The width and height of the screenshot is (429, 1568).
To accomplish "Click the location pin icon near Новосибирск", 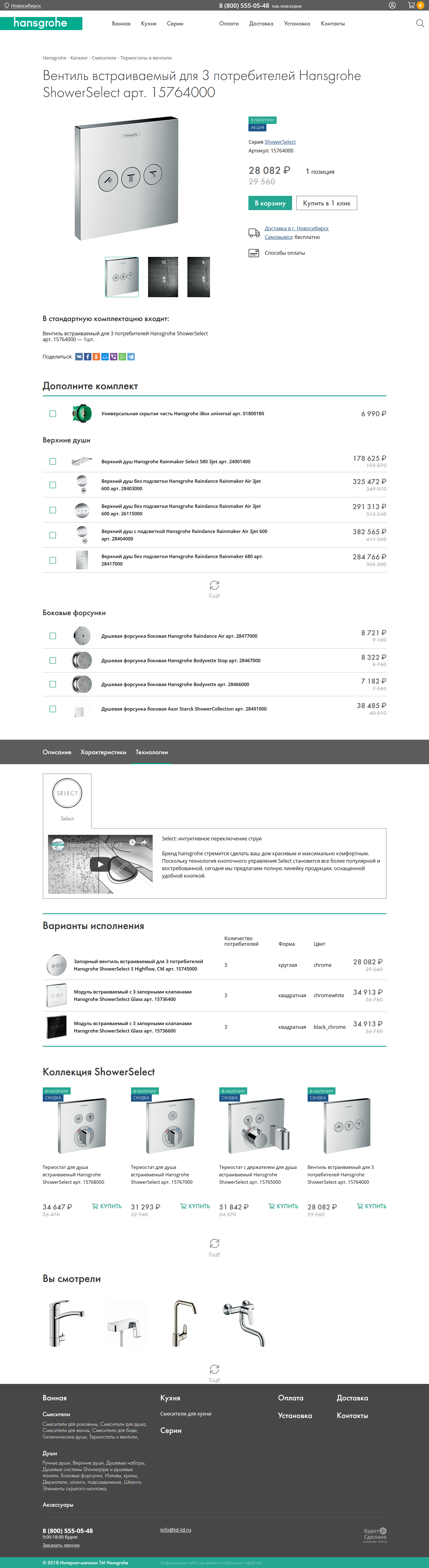I will click(x=7, y=6).
